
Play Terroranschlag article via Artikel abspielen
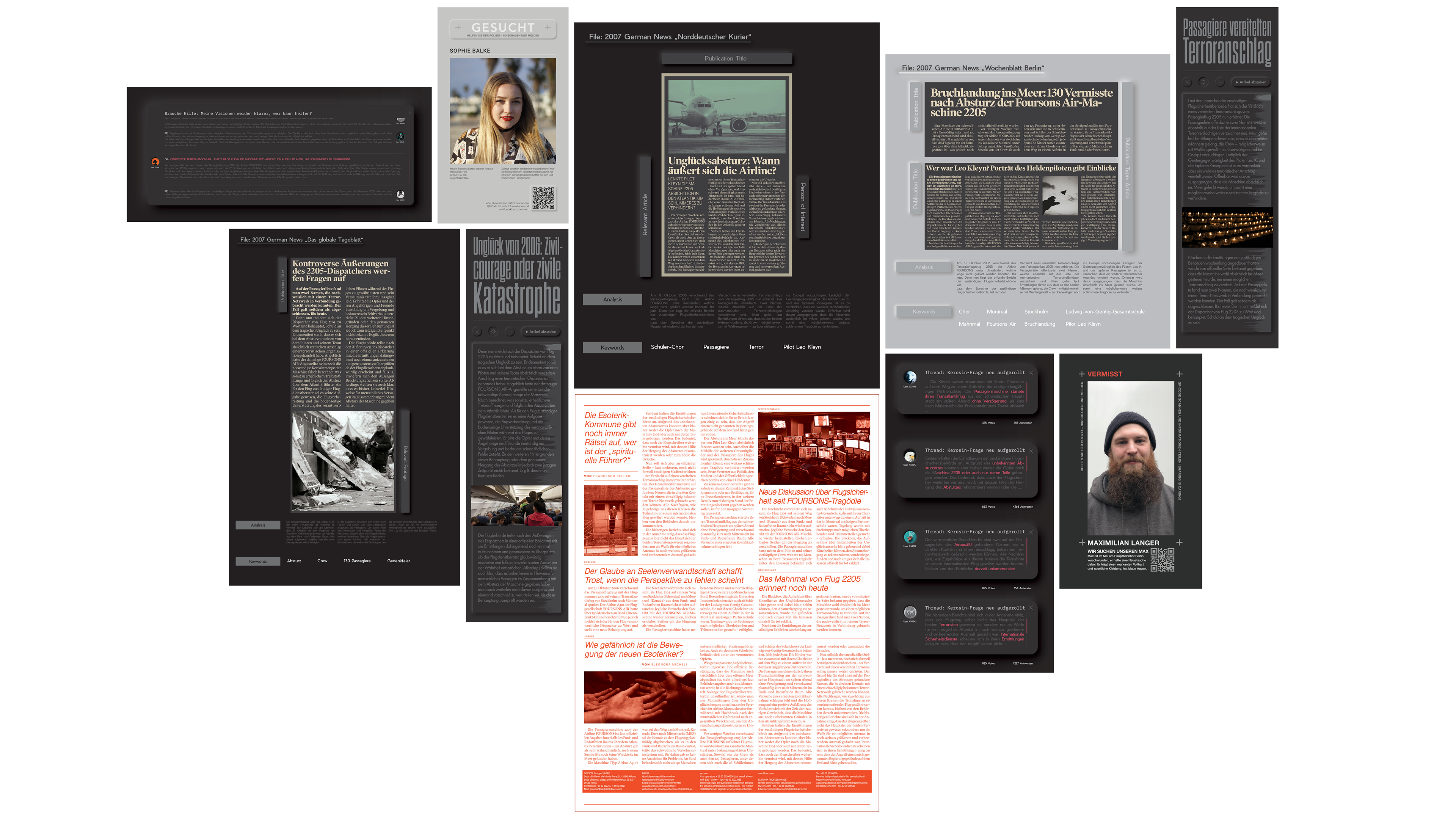tap(1251, 82)
